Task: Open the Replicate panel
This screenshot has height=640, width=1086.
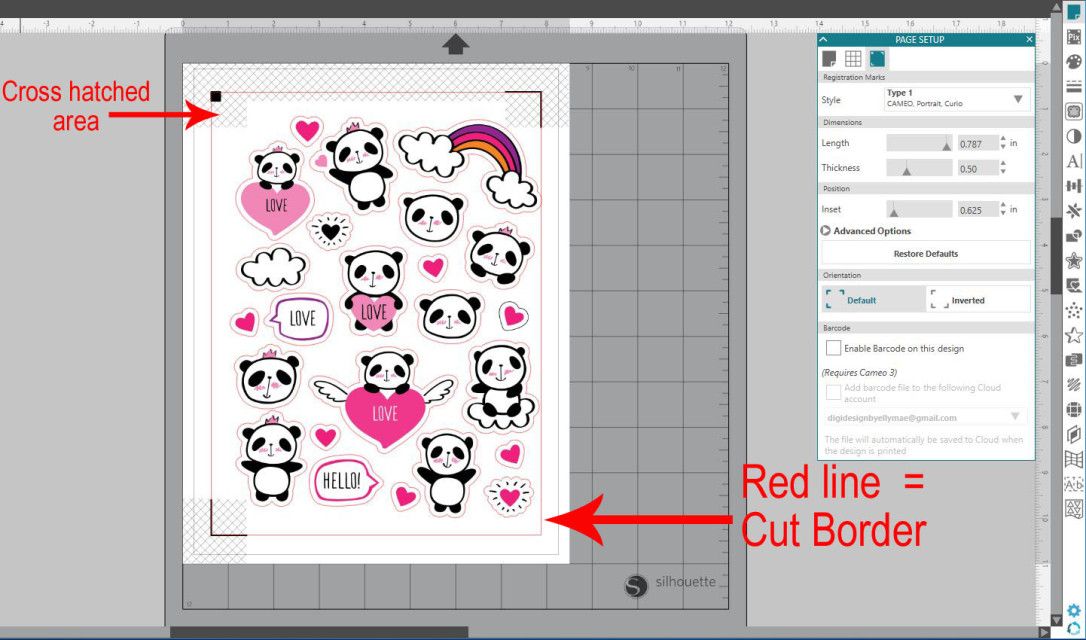Action: click(1074, 211)
